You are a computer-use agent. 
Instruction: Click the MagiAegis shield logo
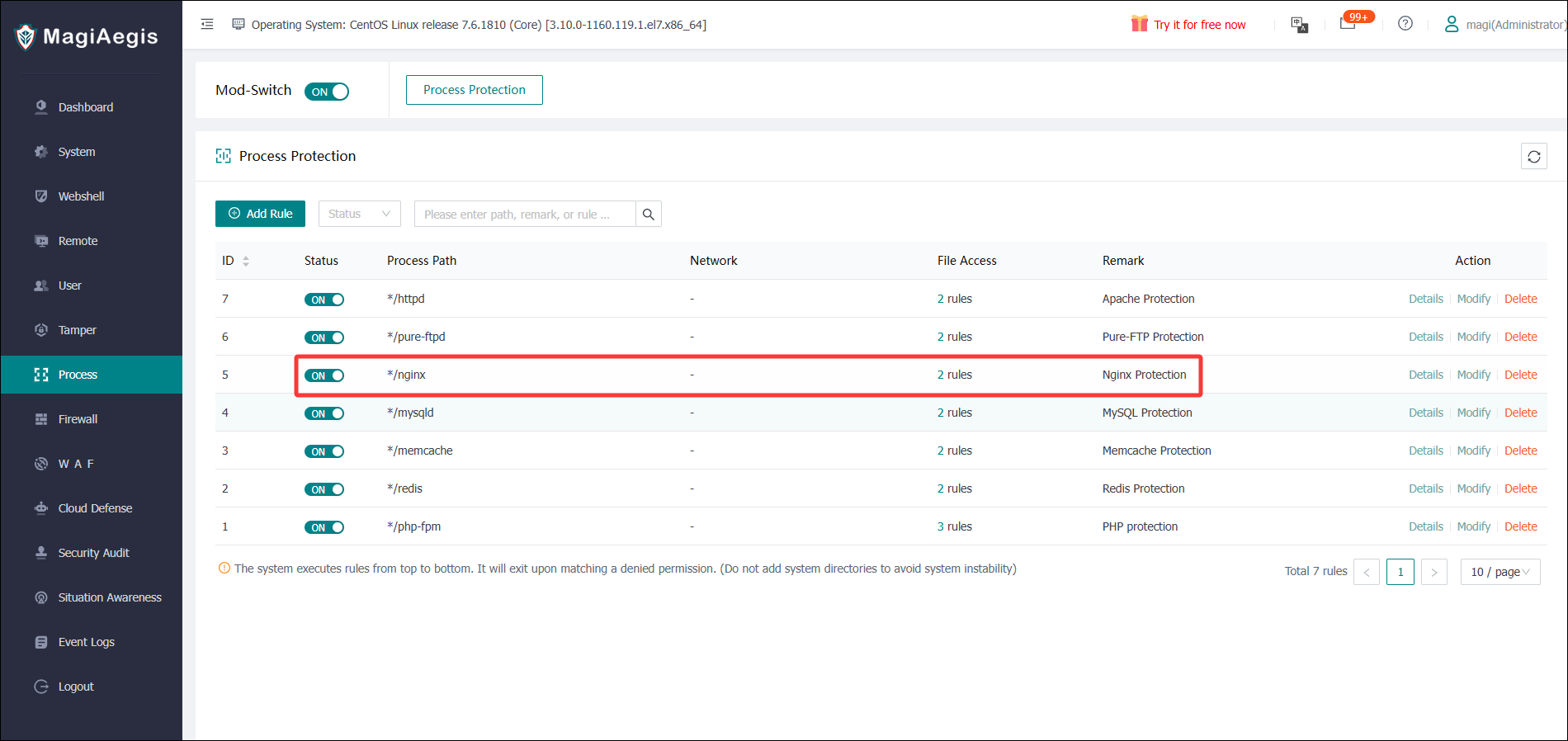point(26,37)
